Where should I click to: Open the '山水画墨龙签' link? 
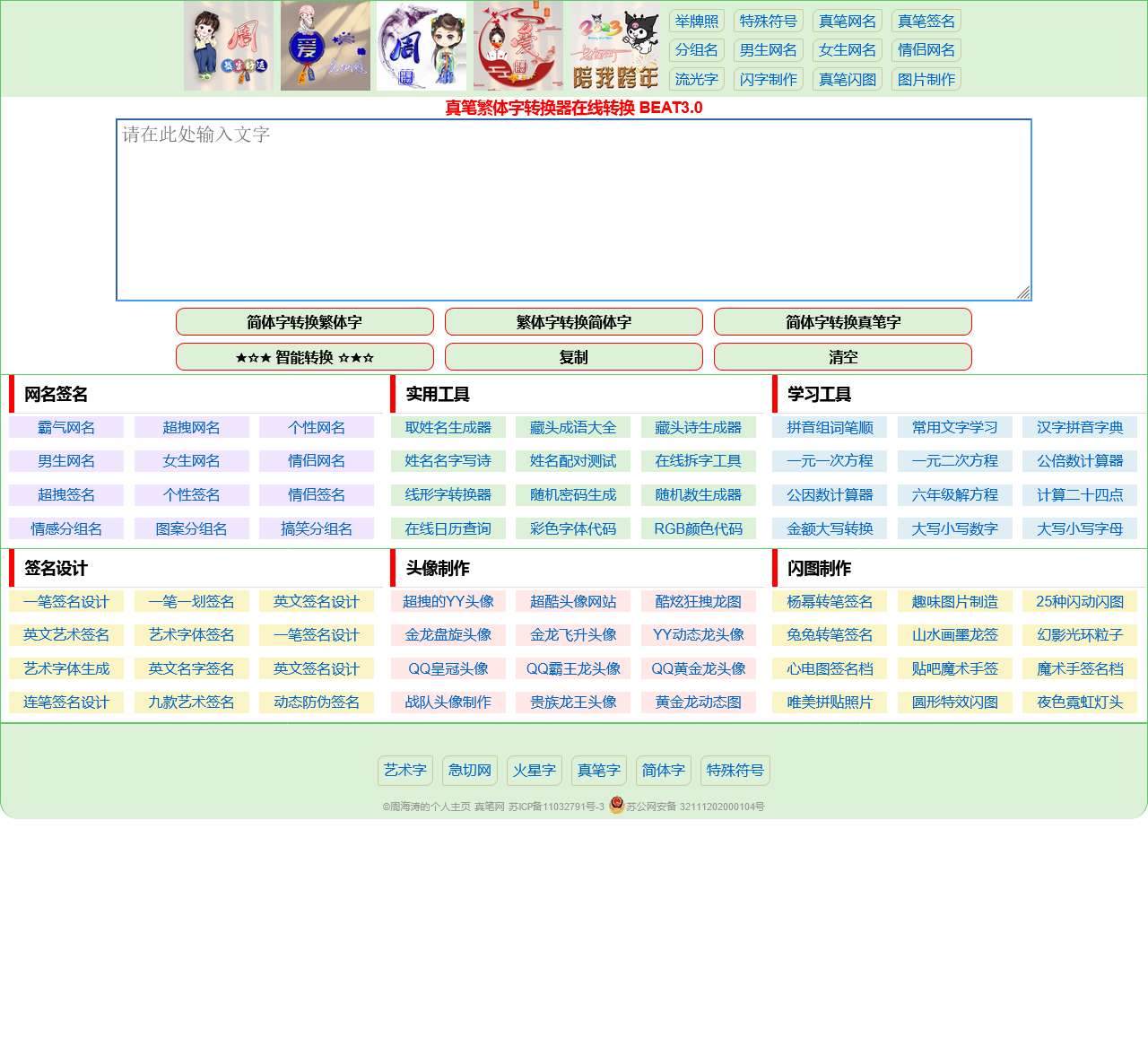tap(955, 635)
